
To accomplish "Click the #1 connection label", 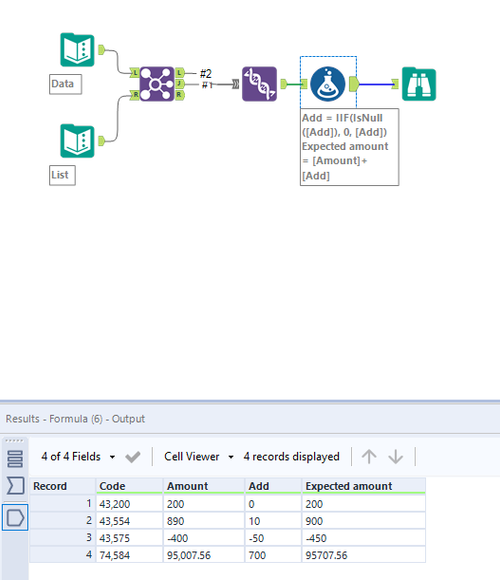I will tap(207, 85).
